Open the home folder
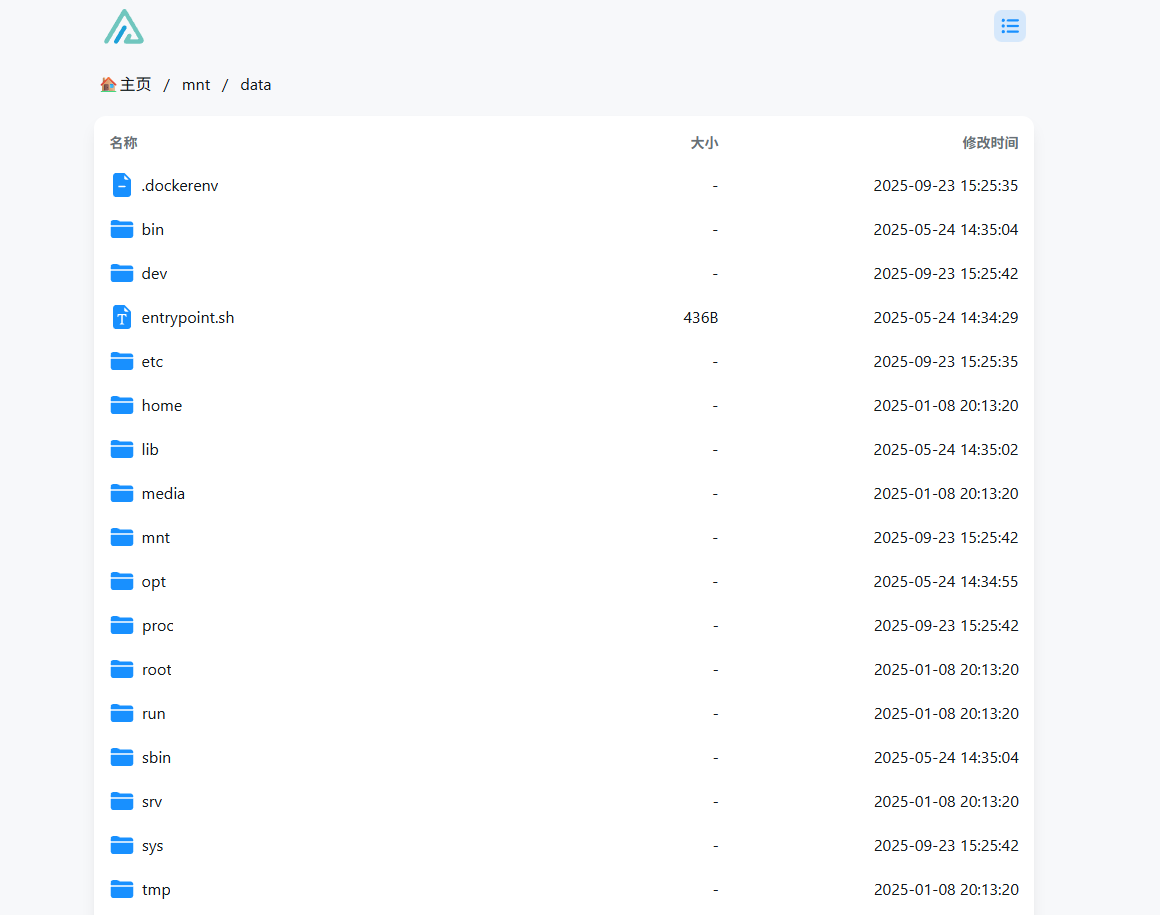1160x915 pixels. (x=162, y=405)
